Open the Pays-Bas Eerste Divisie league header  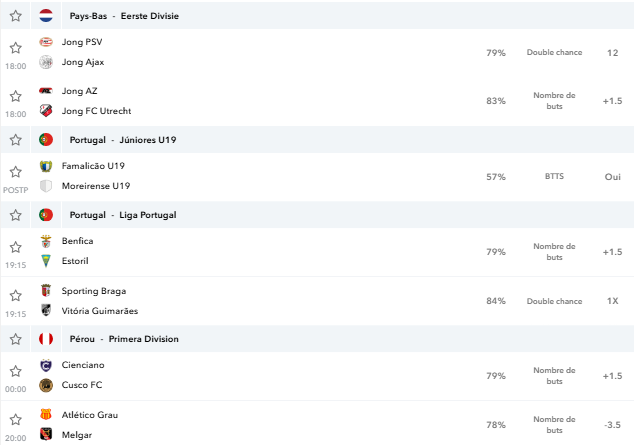click(x=124, y=16)
